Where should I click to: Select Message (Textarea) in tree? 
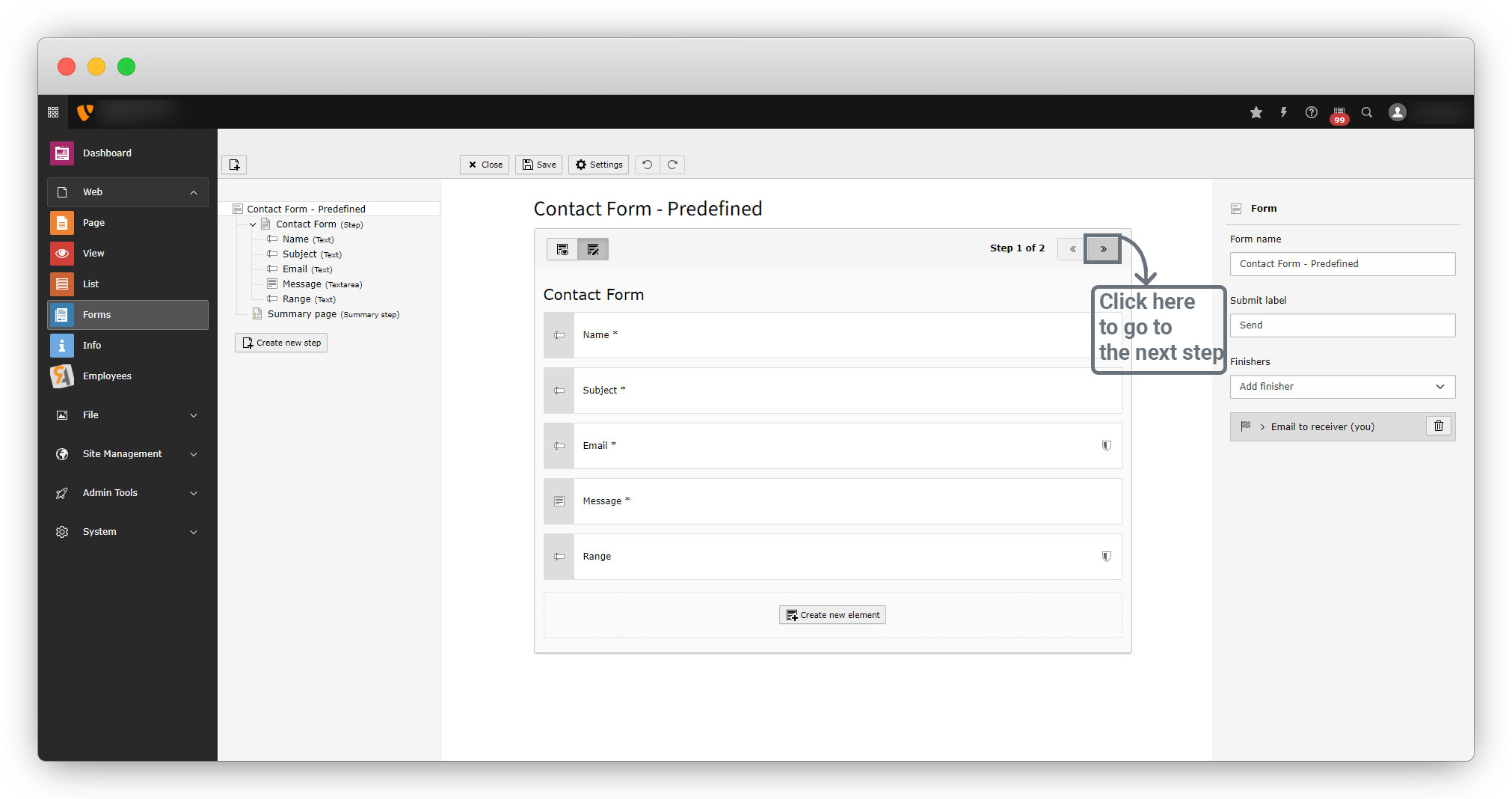point(316,284)
